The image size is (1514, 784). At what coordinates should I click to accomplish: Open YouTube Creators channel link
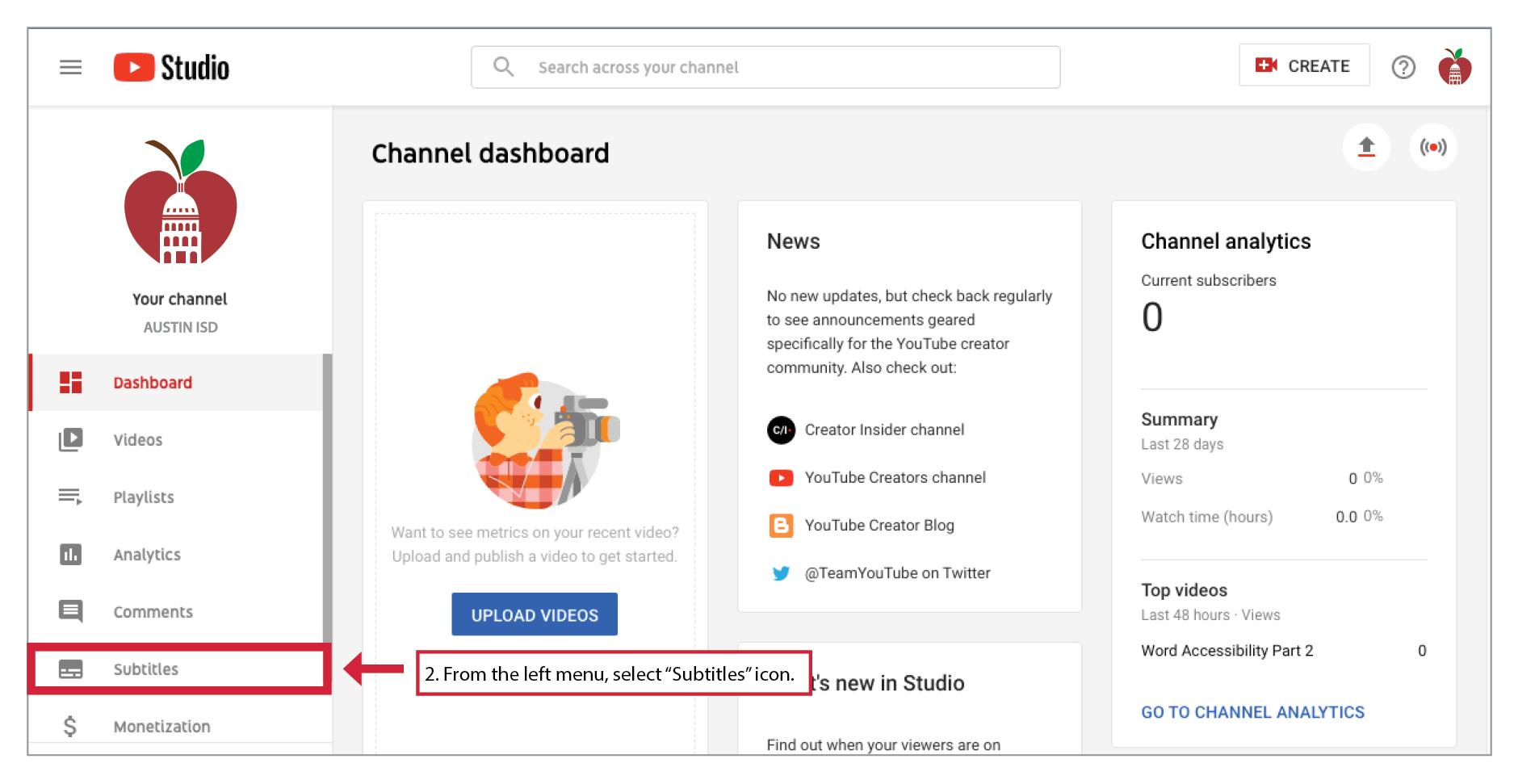[895, 477]
